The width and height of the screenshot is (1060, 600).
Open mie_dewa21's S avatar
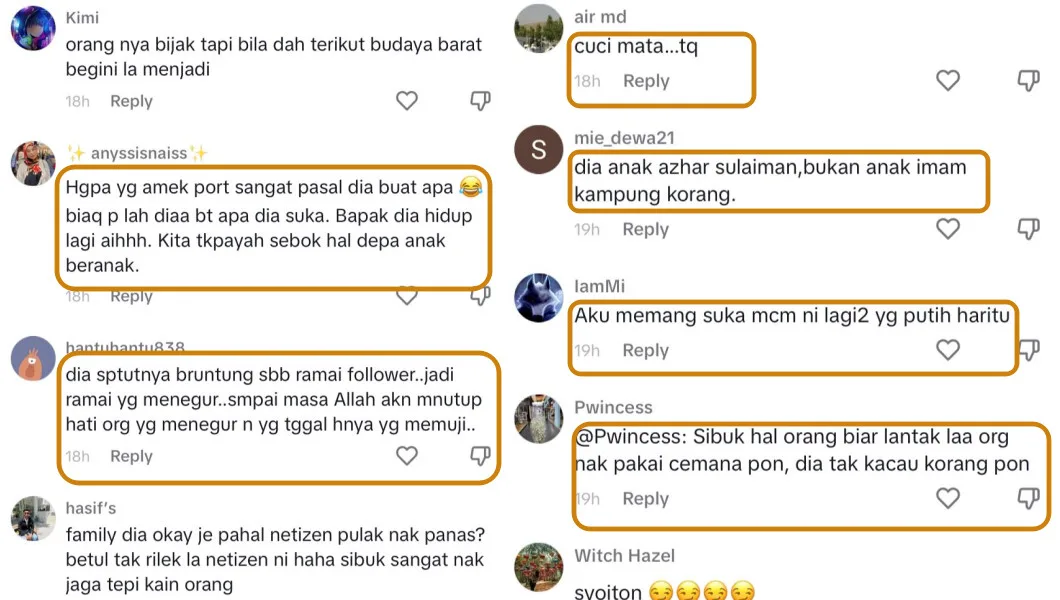point(538,149)
